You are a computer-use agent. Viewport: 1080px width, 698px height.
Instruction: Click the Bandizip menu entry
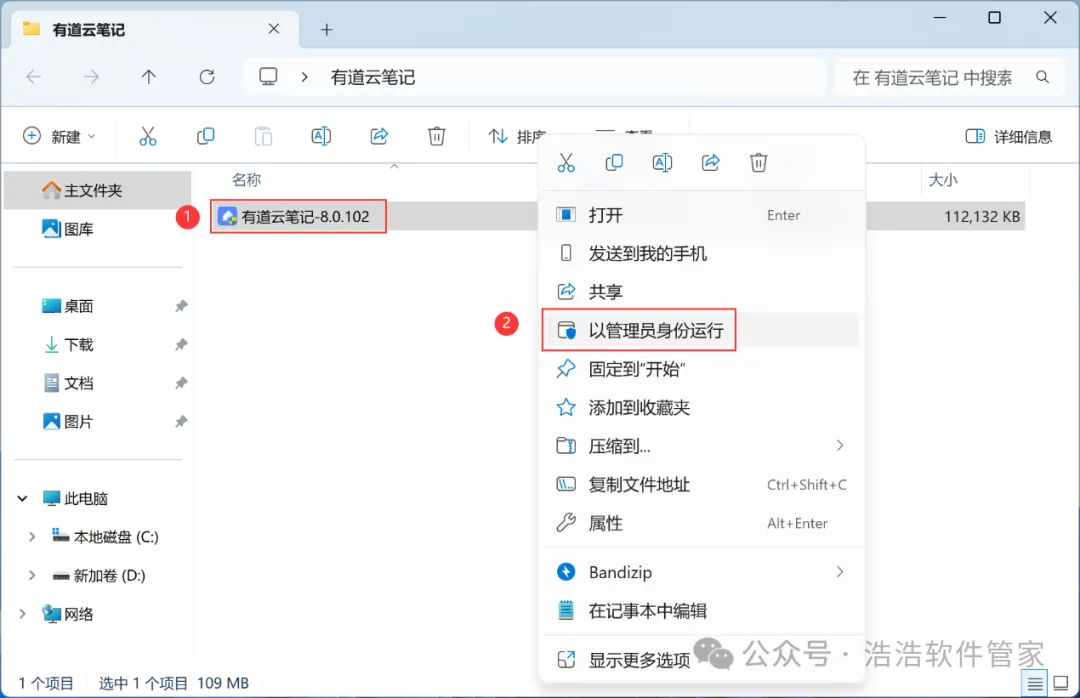click(x=701, y=572)
